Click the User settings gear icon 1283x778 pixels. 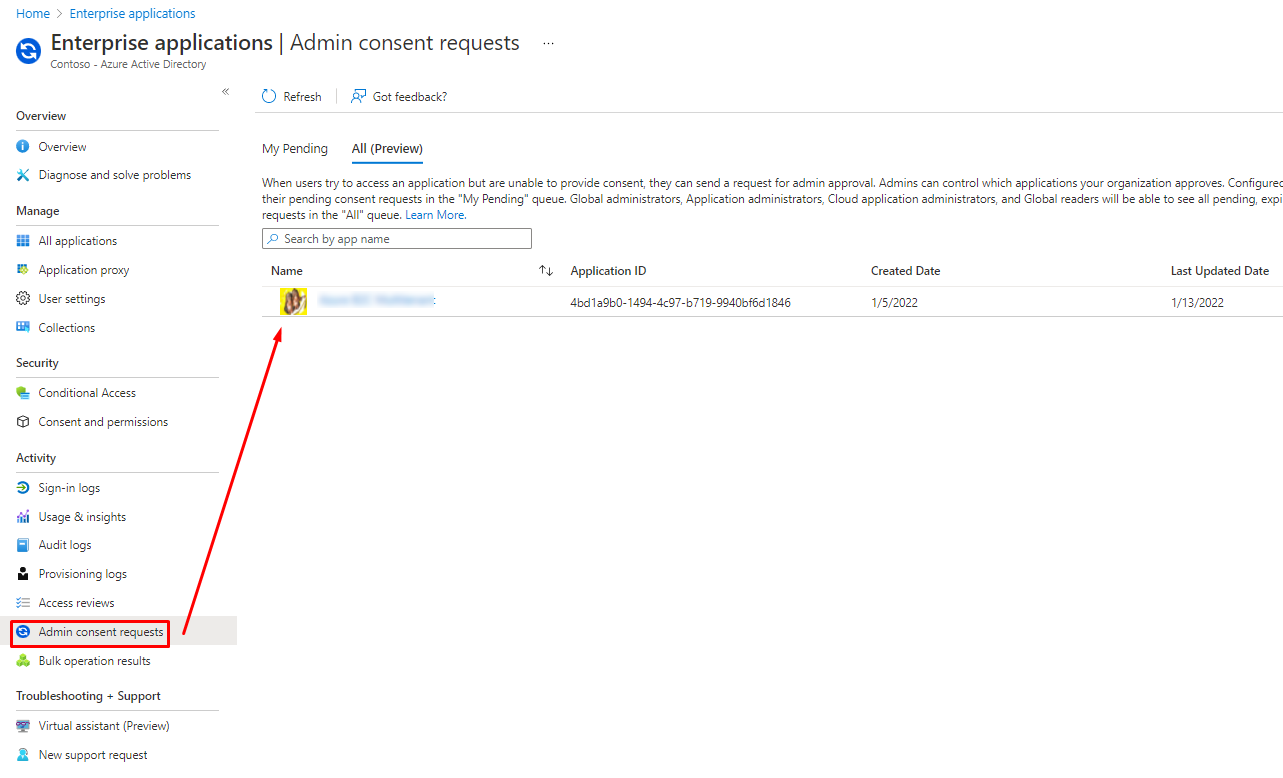[23, 299]
